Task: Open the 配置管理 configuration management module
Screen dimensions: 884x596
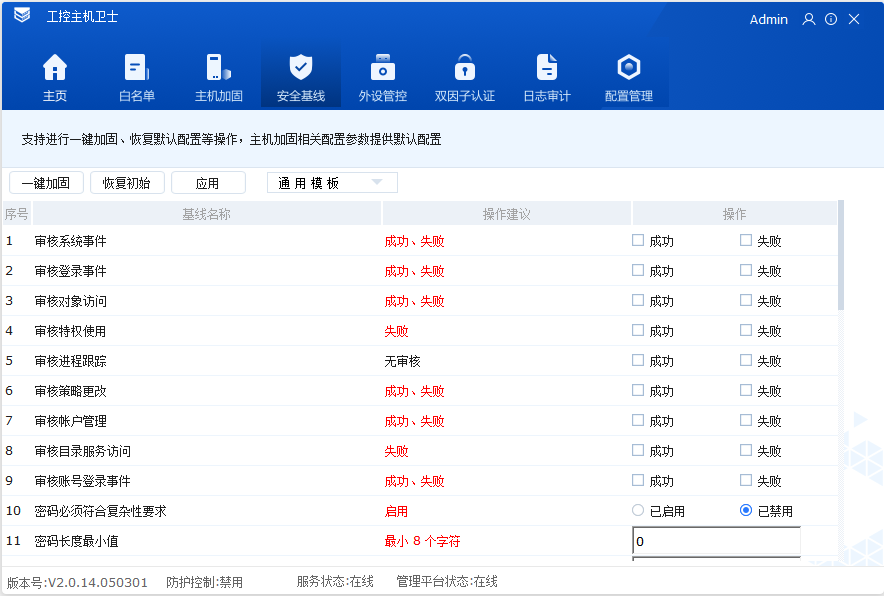Action: [x=628, y=75]
